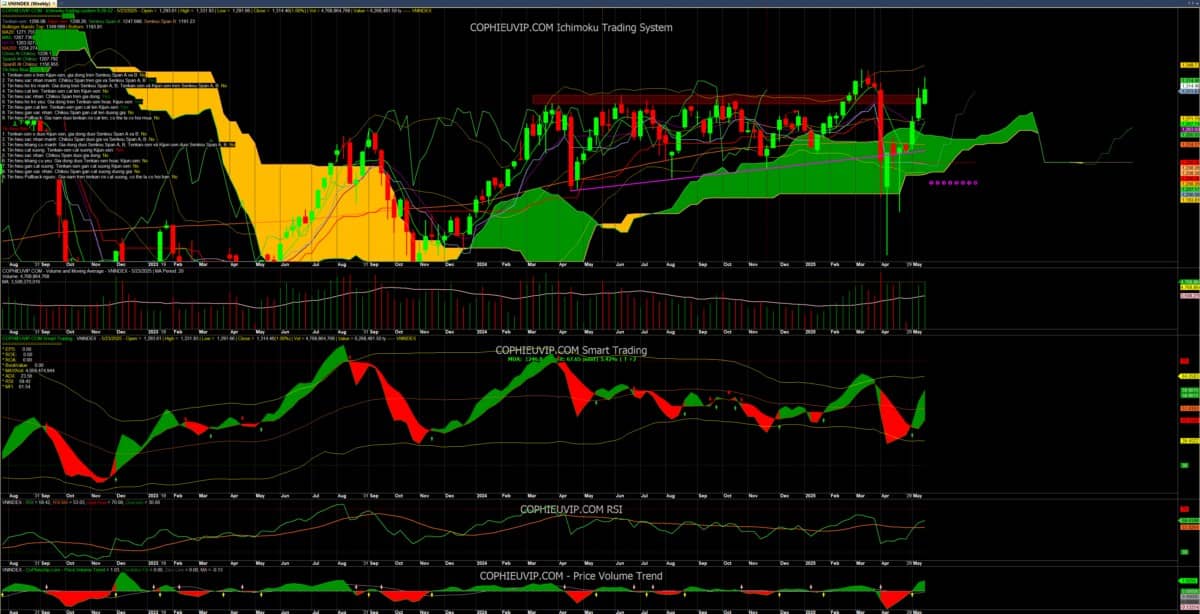This screenshot has height=614, width=1200.
Task: Select the VNINDEX (Weekly) chart tab
Action: (x=27, y=3)
